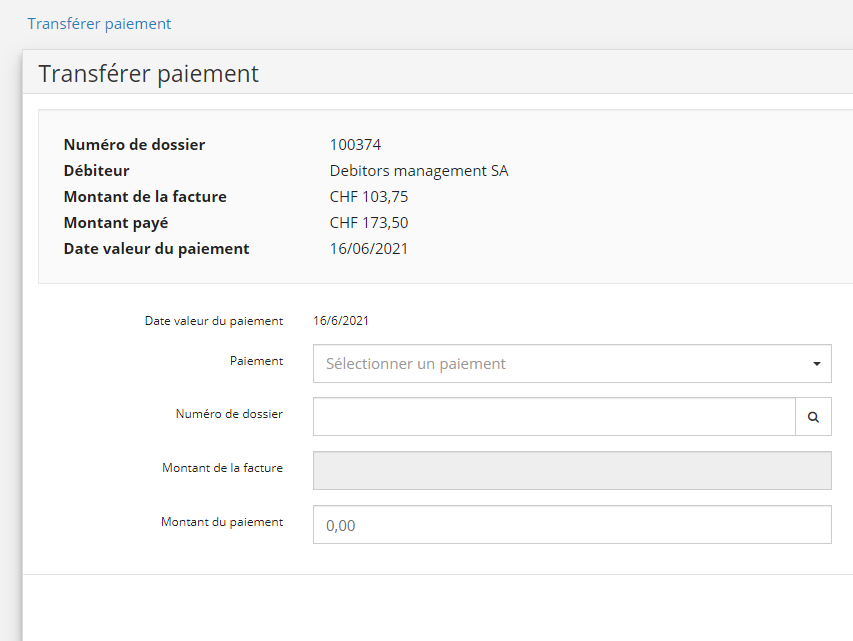
Task: Click the paid amount CHF 173,50
Action: pos(369,223)
